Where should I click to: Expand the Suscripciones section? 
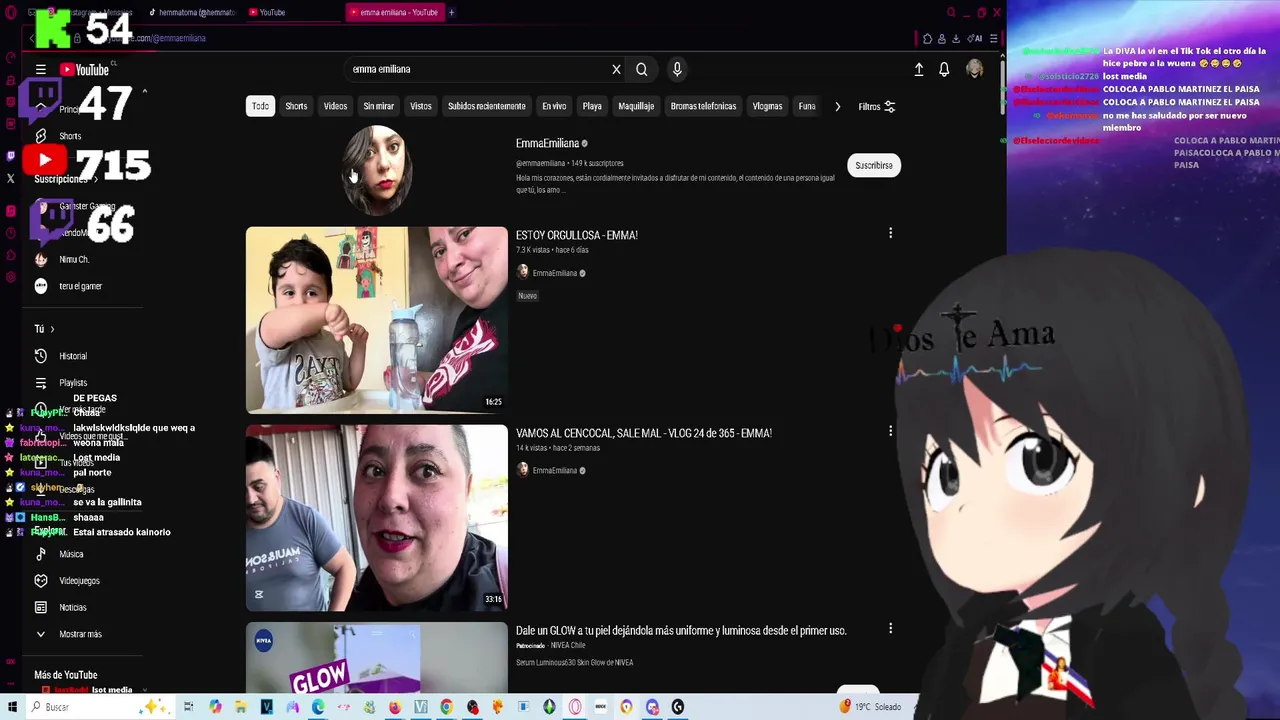point(66,179)
